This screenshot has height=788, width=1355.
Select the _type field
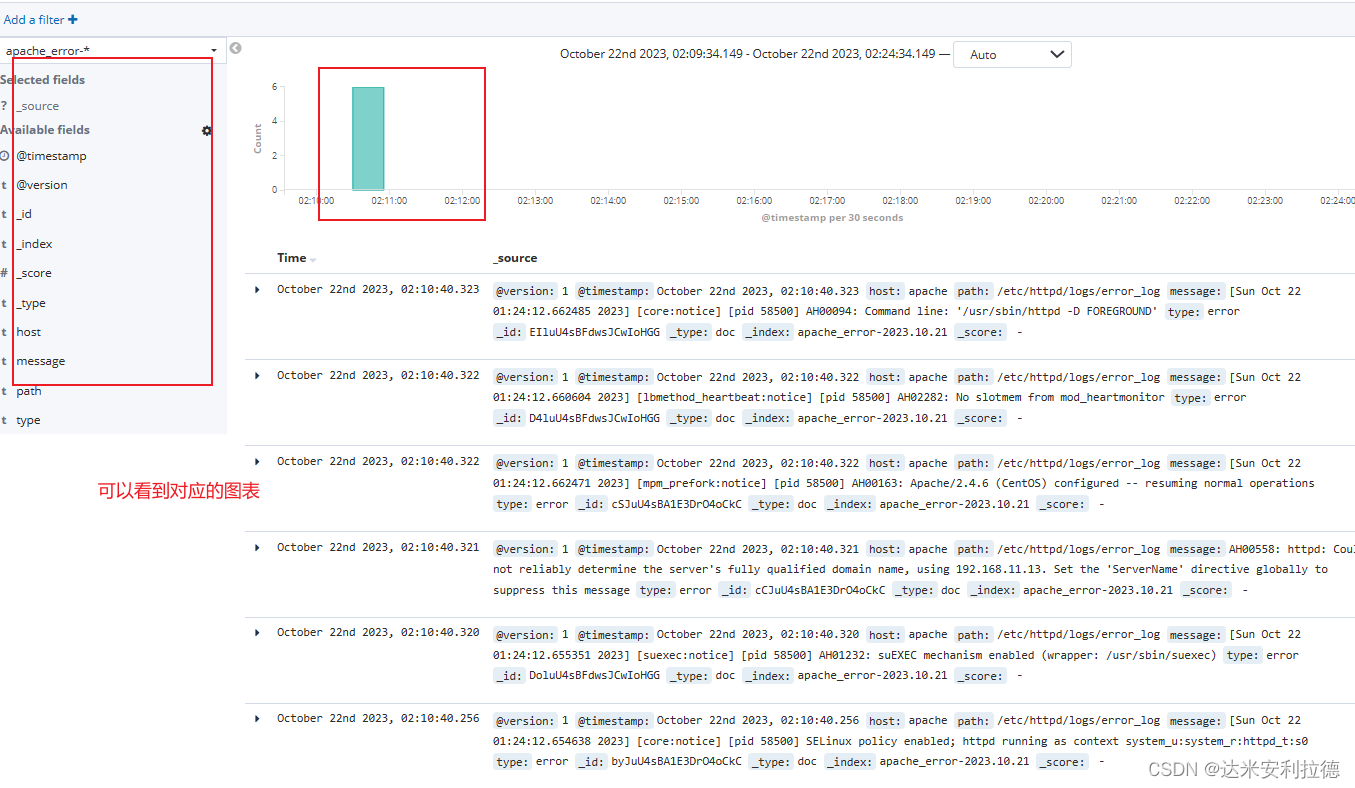31,303
